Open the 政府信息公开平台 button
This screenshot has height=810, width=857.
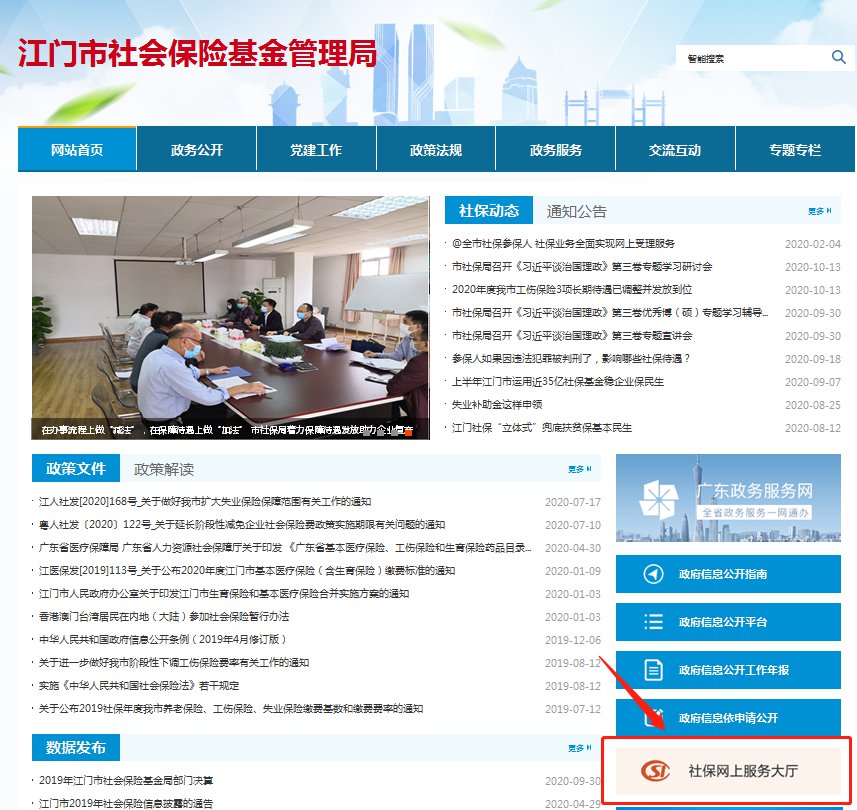(x=728, y=622)
